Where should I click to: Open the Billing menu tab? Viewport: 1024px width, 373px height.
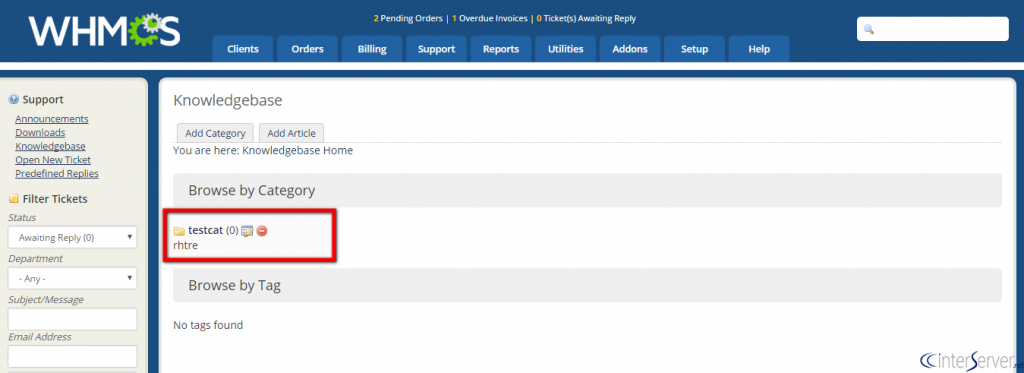click(x=372, y=49)
